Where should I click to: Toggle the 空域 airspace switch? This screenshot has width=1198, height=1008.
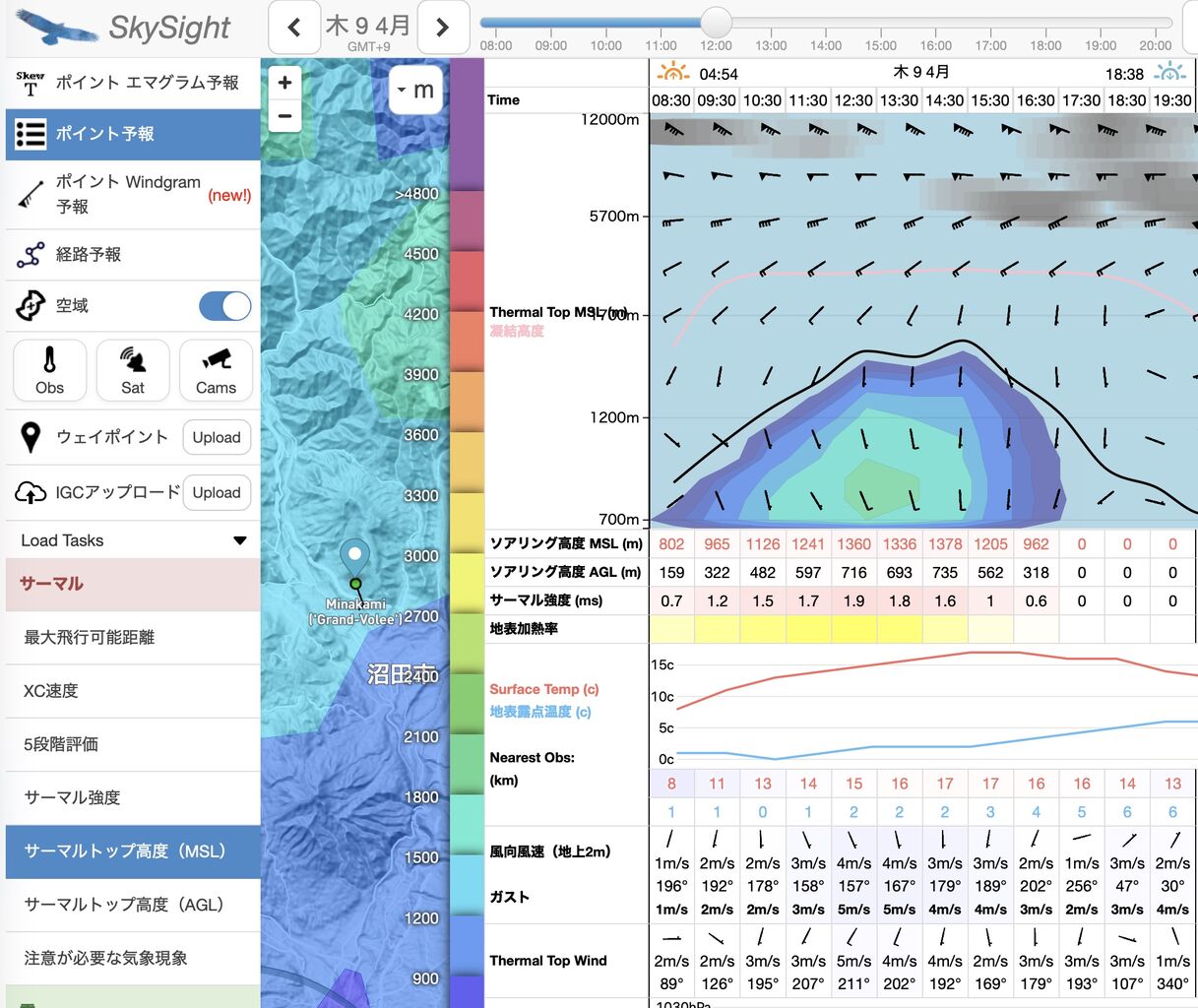click(x=225, y=306)
